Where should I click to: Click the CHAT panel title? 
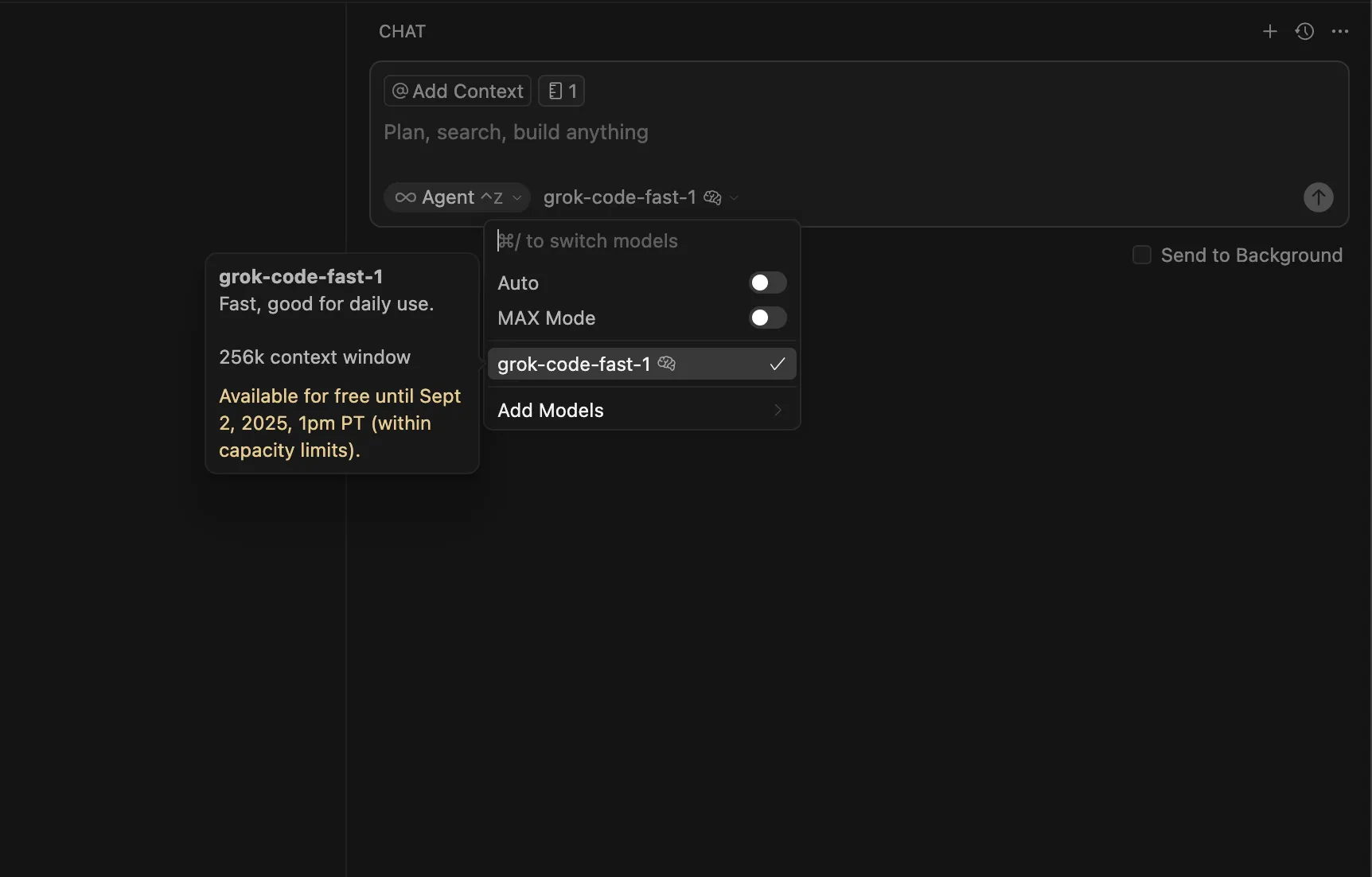click(x=402, y=32)
